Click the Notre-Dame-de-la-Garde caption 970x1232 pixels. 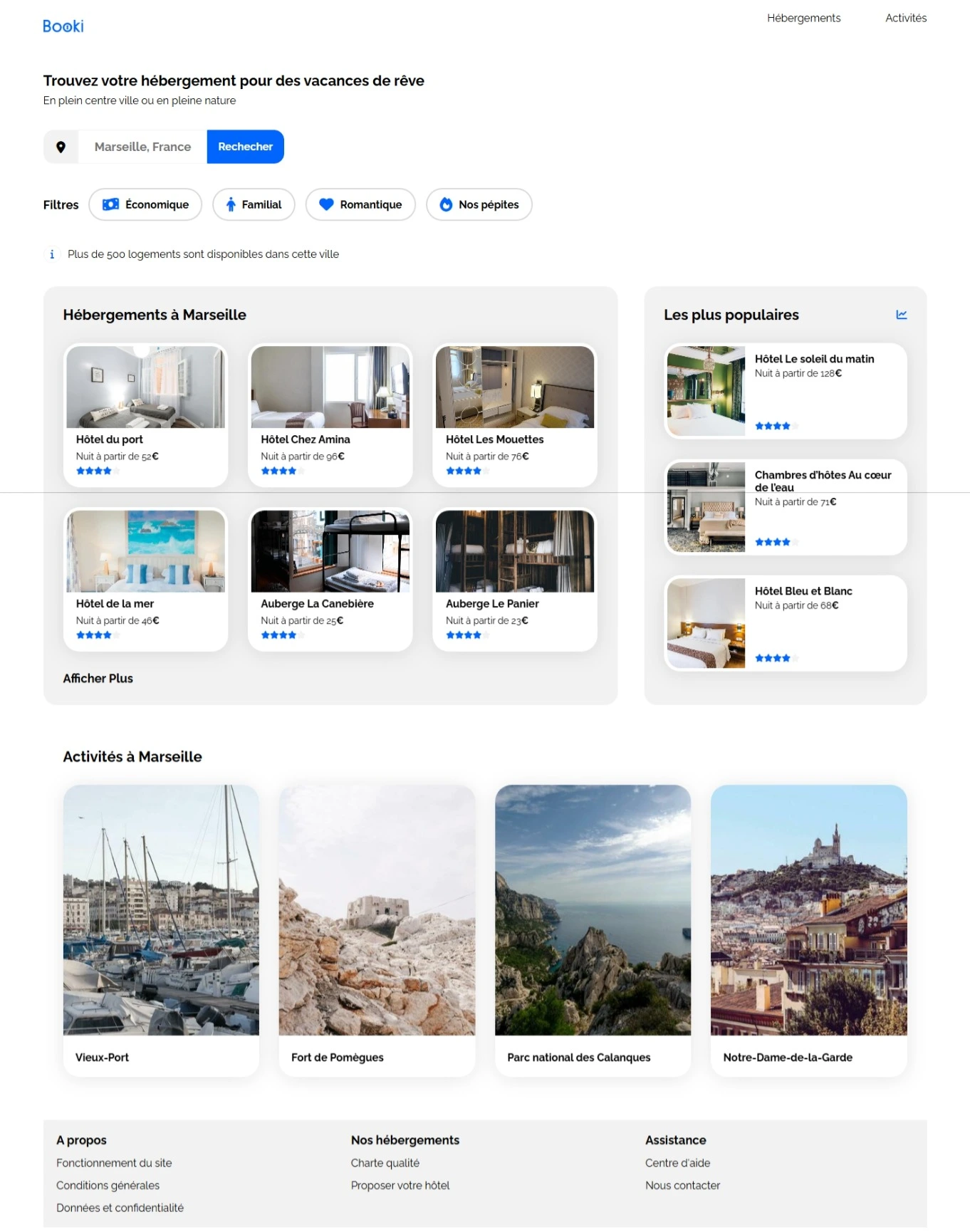pos(788,1058)
